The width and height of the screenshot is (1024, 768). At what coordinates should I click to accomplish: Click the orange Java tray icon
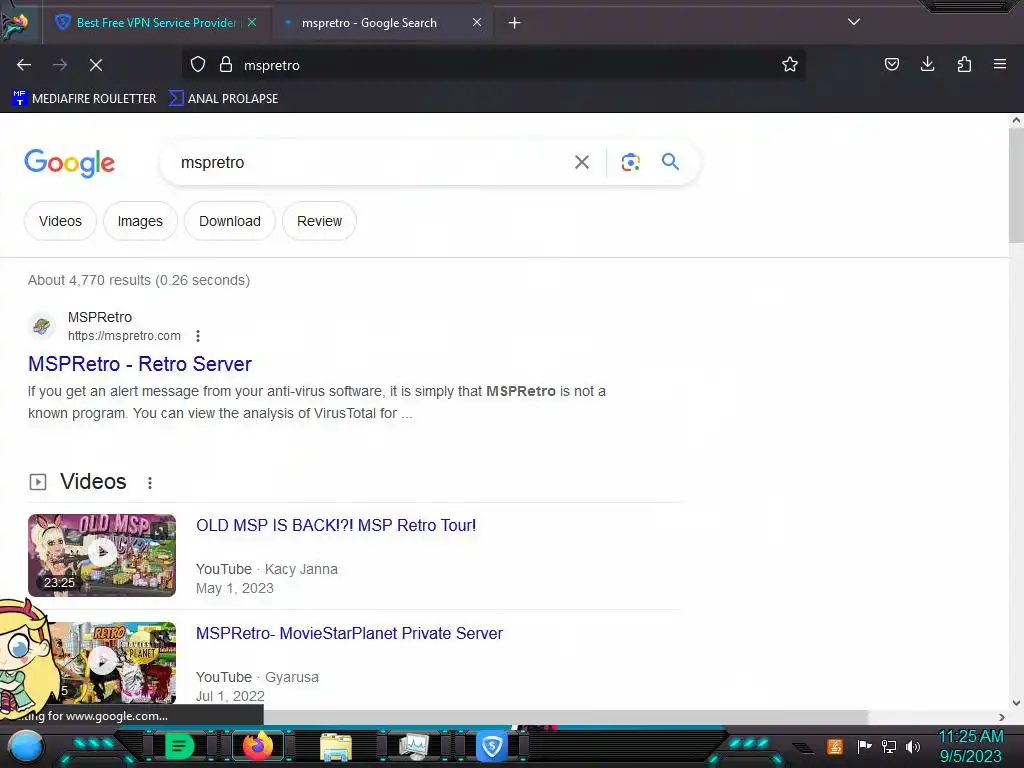pos(835,746)
